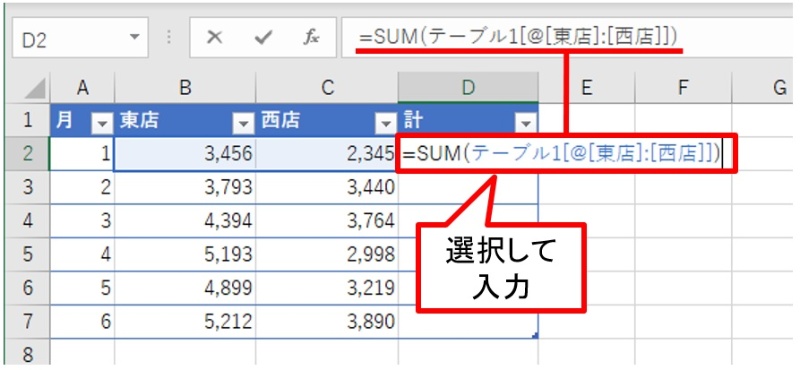Viewport: 800px width, 370px height.
Task: Click cell containing 2,998
Action: (327, 255)
